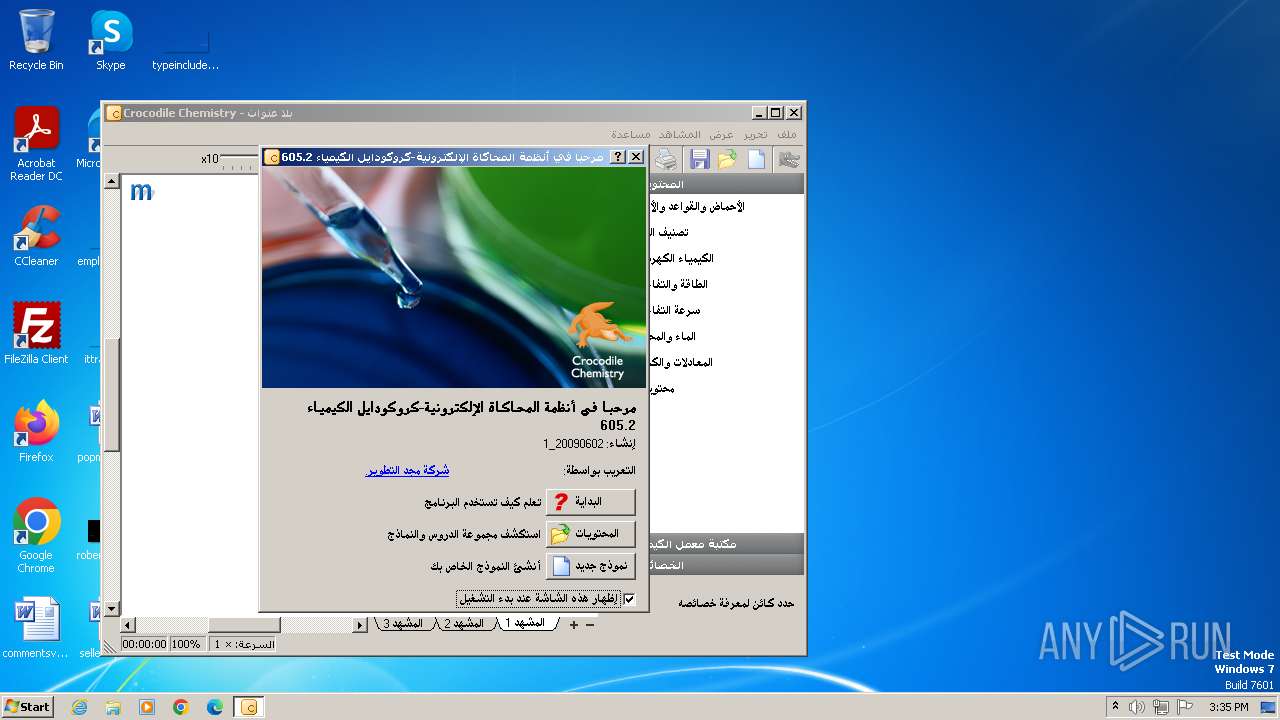Select the الماء والمح… contents entry
1280x720 pixels.
pyautogui.click(x=673, y=336)
